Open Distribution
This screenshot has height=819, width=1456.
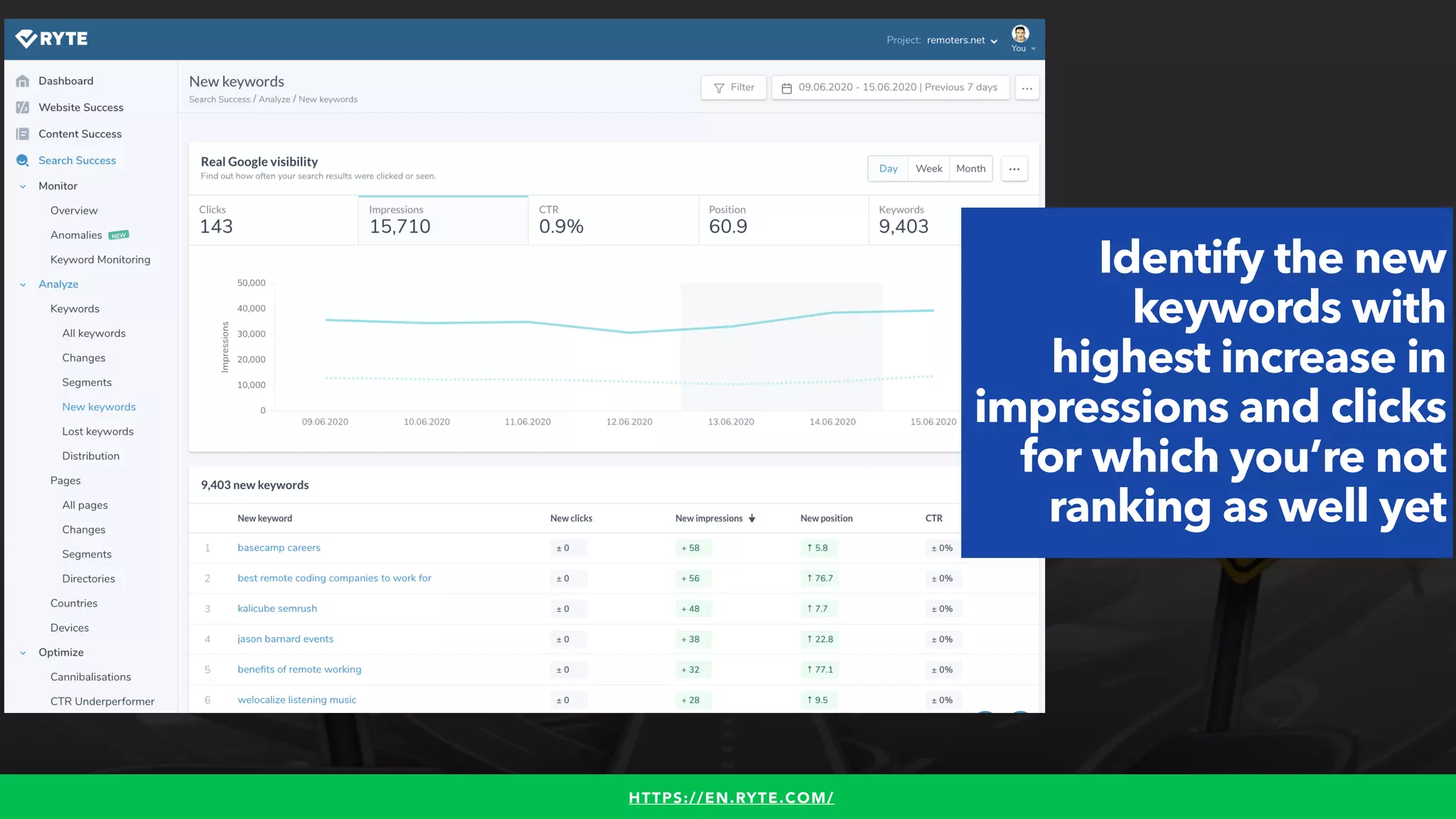tap(91, 456)
